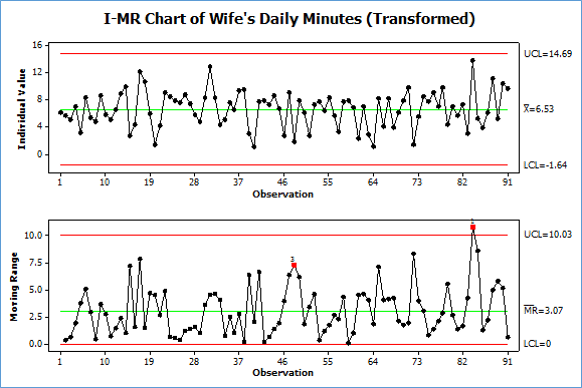Click the y-axis tick '10.0' on Moving Range chart
The width and height of the screenshot is (582, 388).
34,235
